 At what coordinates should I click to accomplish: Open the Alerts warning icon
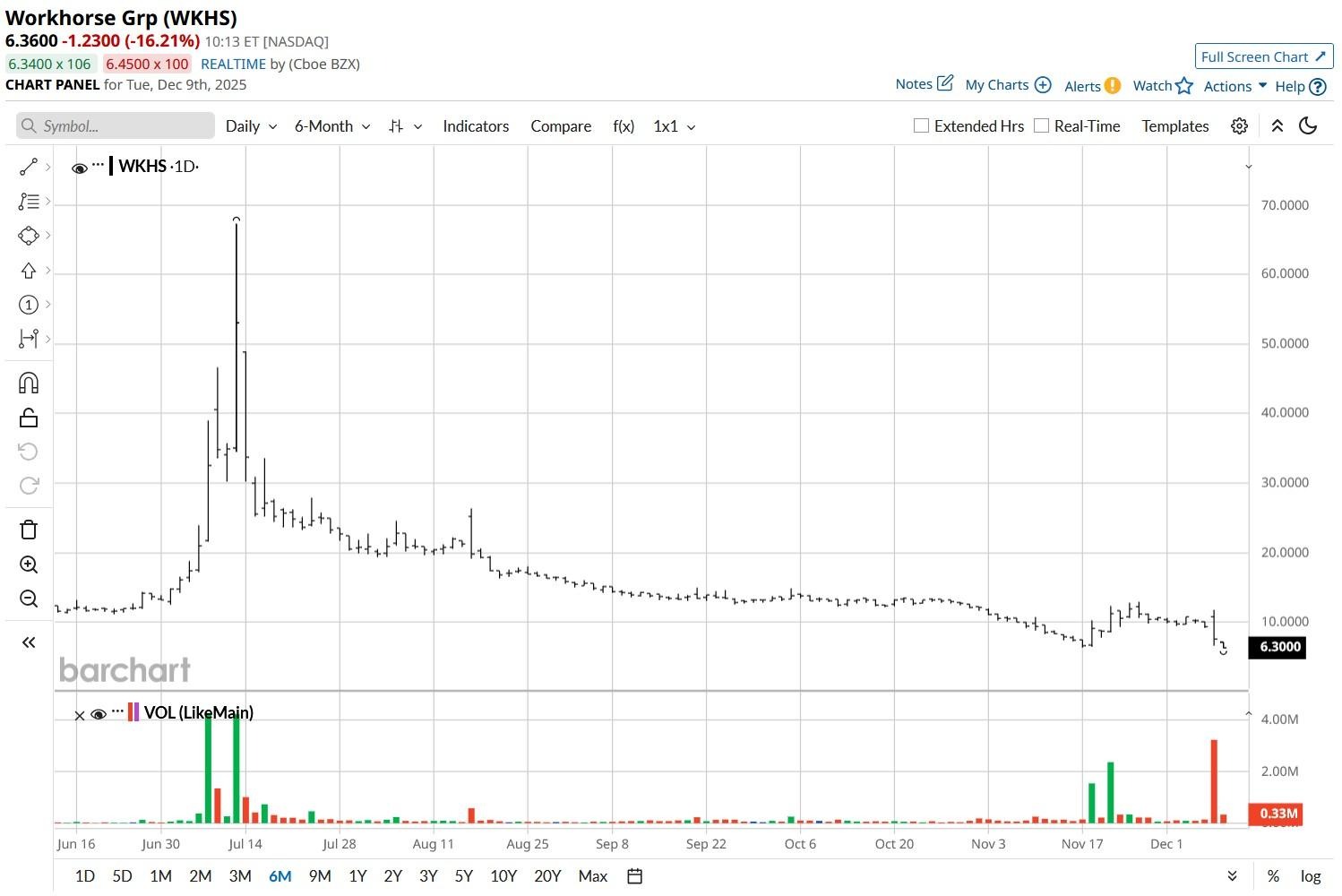point(1113,86)
